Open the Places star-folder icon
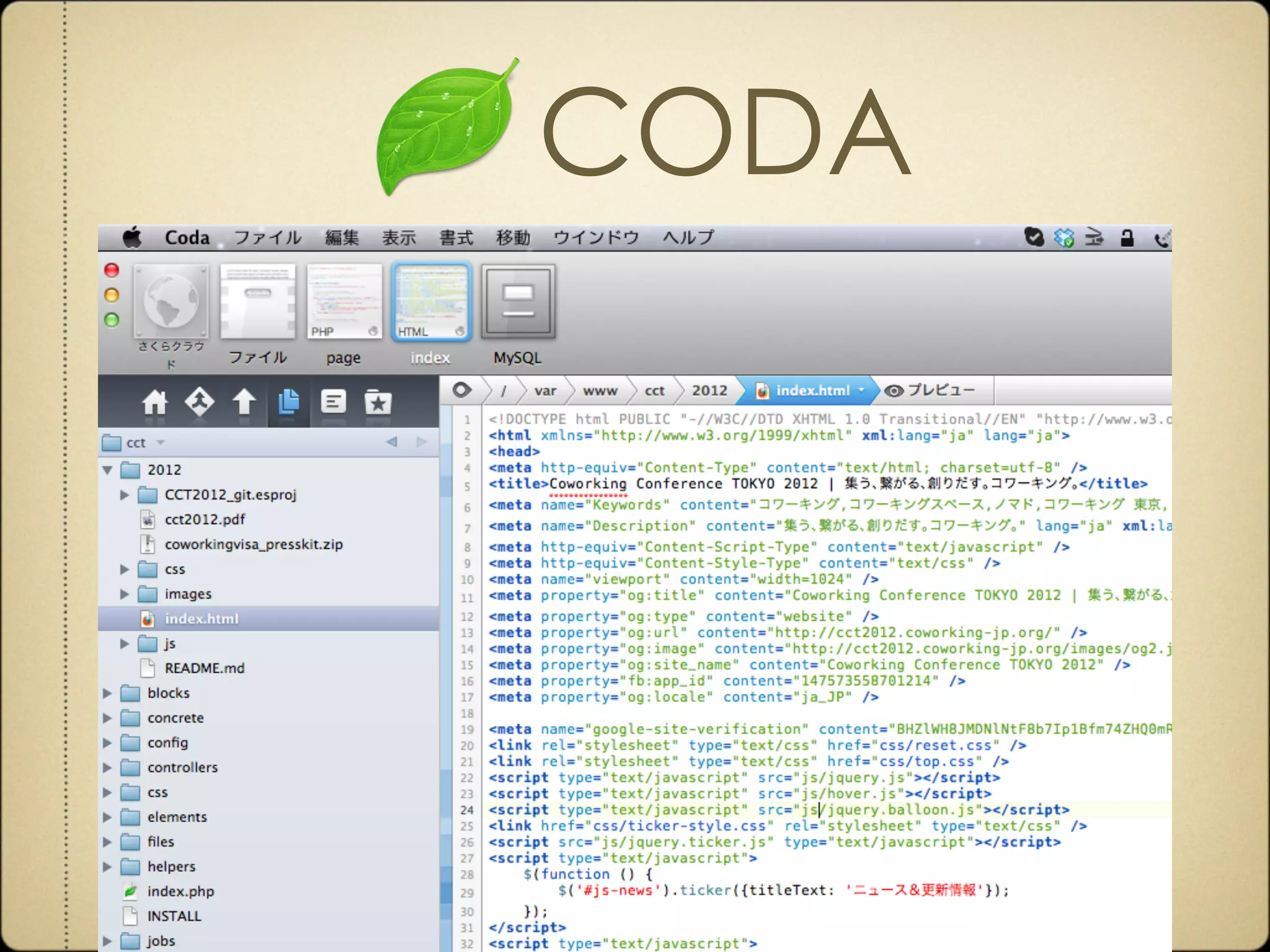Image resolution: width=1270 pixels, height=952 pixels. click(378, 402)
